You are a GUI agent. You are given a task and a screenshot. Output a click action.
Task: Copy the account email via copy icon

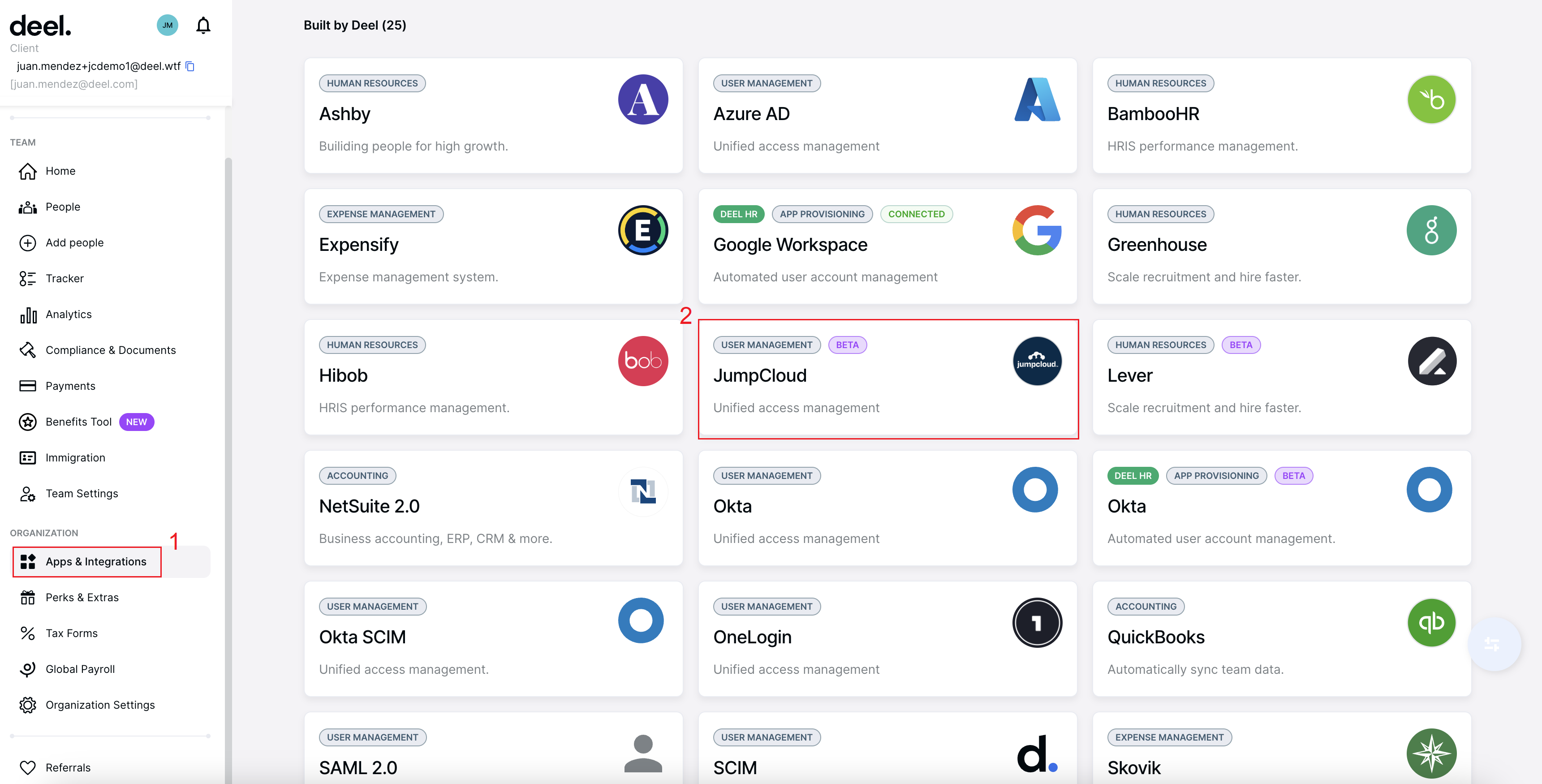pos(190,66)
